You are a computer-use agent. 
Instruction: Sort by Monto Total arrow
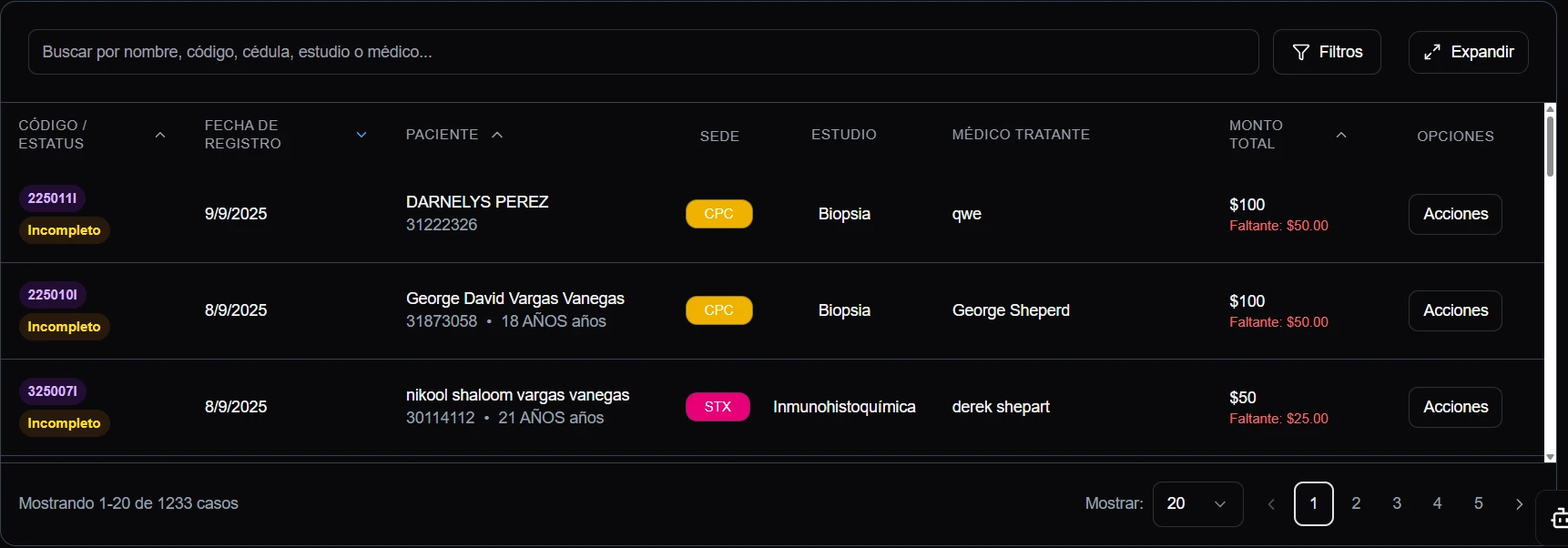(x=1341, y=135)
